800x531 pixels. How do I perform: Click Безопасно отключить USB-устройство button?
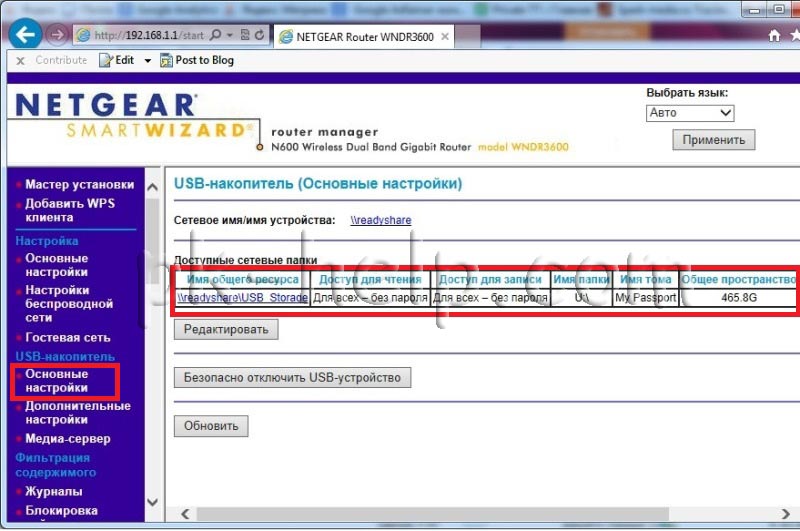tap(292, 377)
